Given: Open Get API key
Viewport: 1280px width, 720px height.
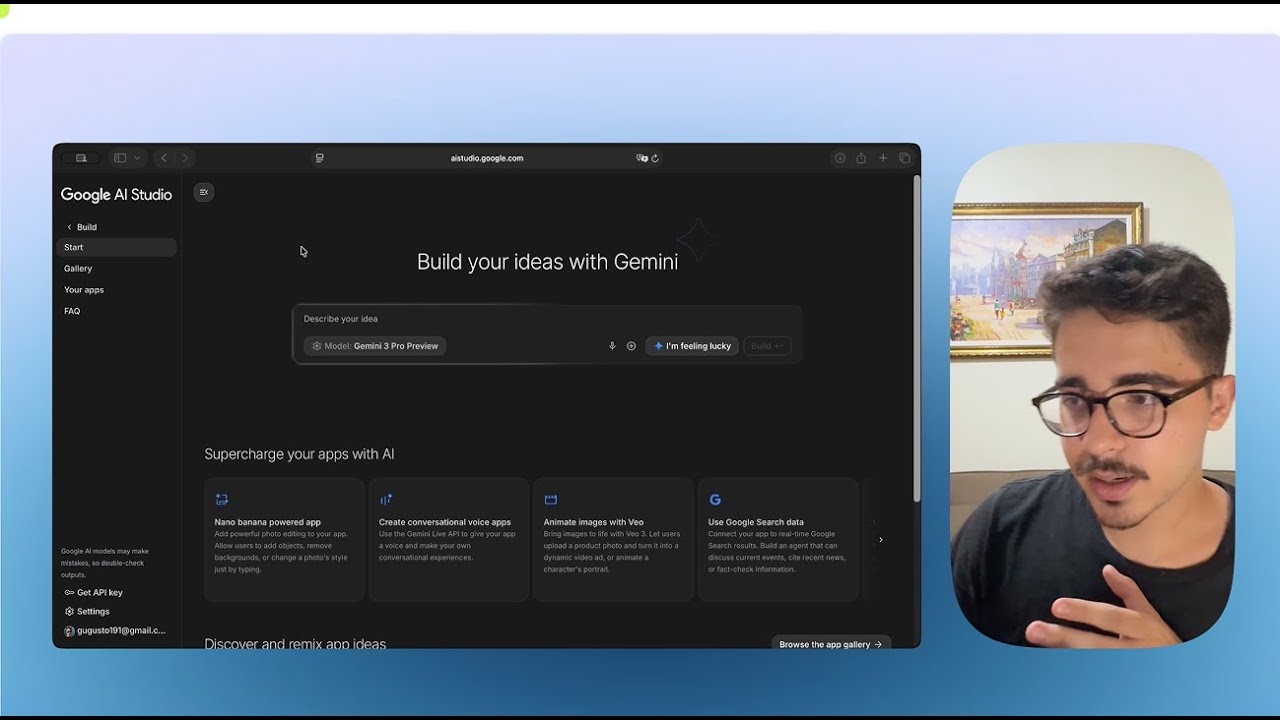Looking at the screenshot, I should point(94,593).
